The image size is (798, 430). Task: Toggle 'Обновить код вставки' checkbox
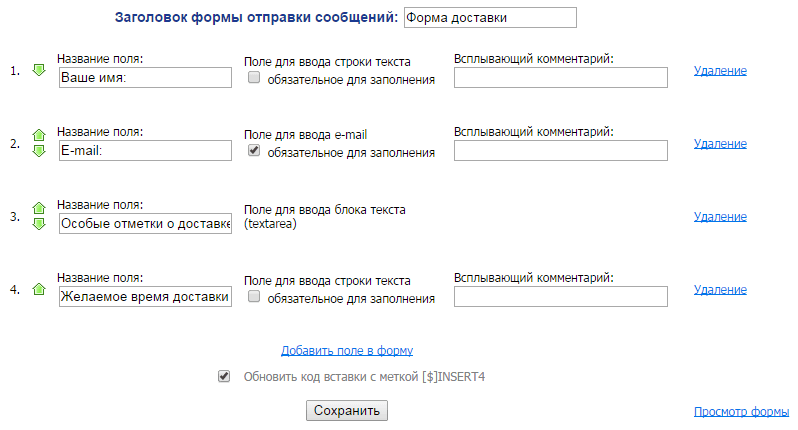pyautogui.click(x=224, y=377)
